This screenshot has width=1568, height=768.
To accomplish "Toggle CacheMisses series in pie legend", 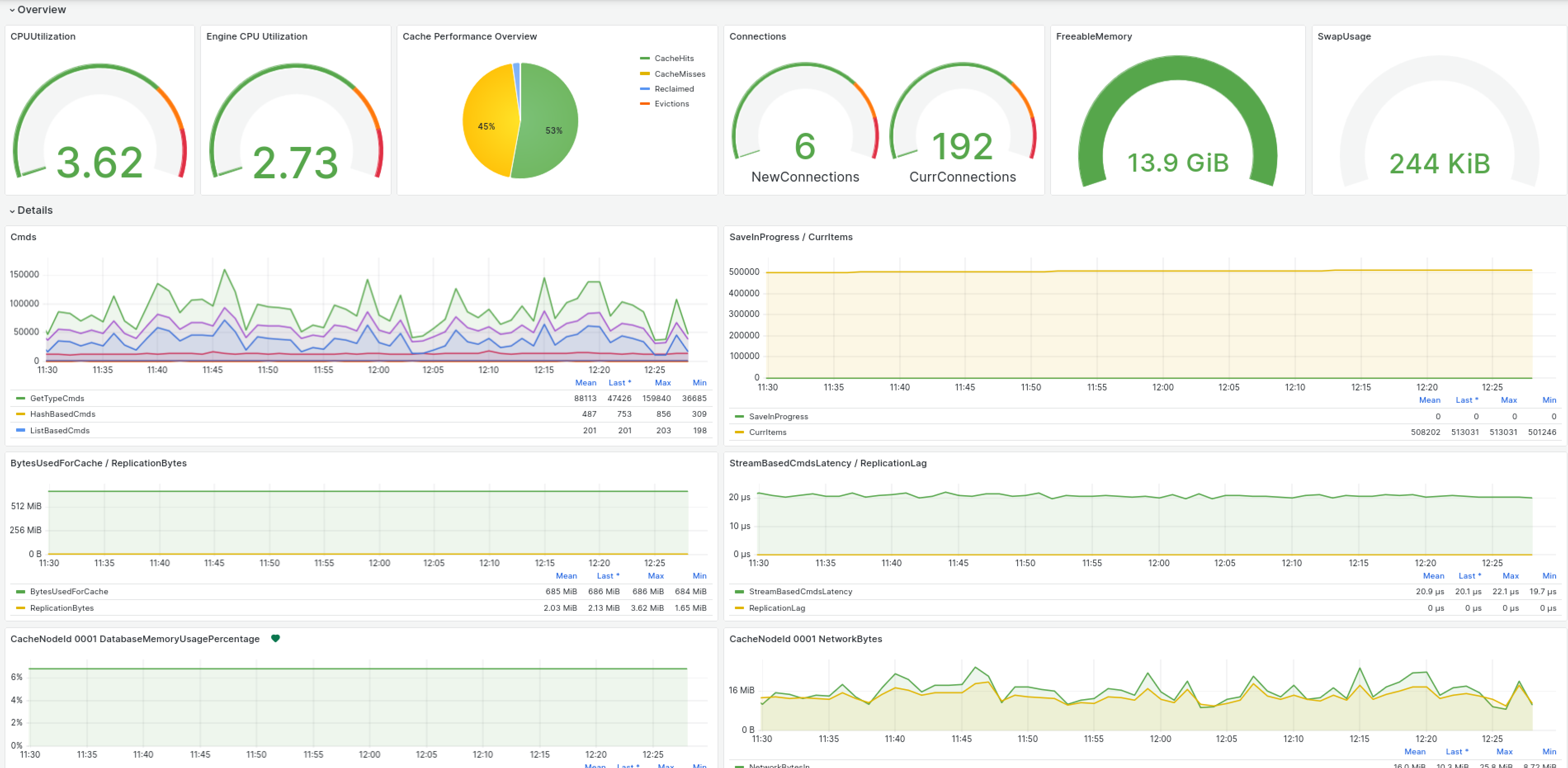I will (x=679, y=73).
